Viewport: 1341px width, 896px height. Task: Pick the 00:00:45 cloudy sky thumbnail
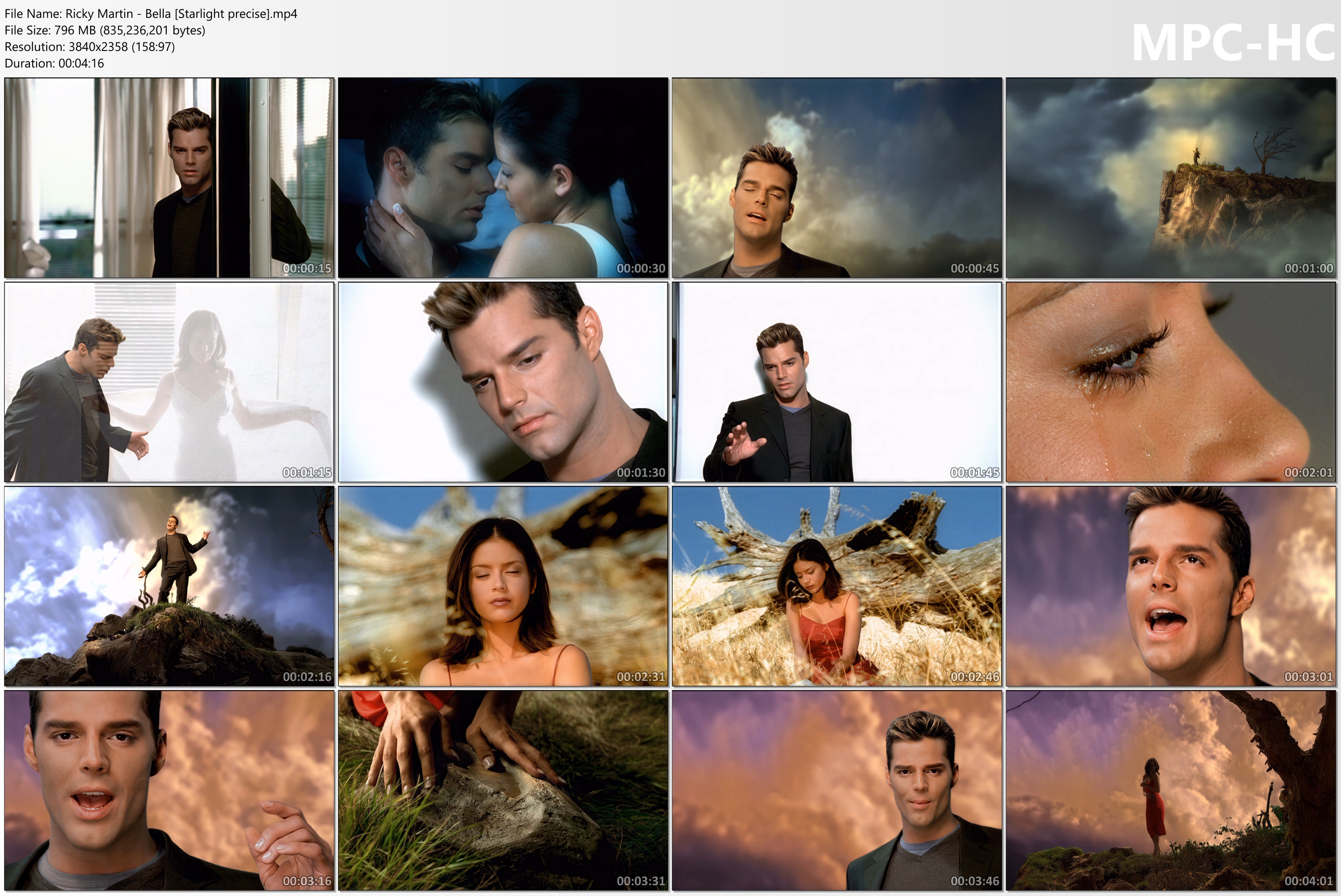pyautogui.click(x=837, y=178)
